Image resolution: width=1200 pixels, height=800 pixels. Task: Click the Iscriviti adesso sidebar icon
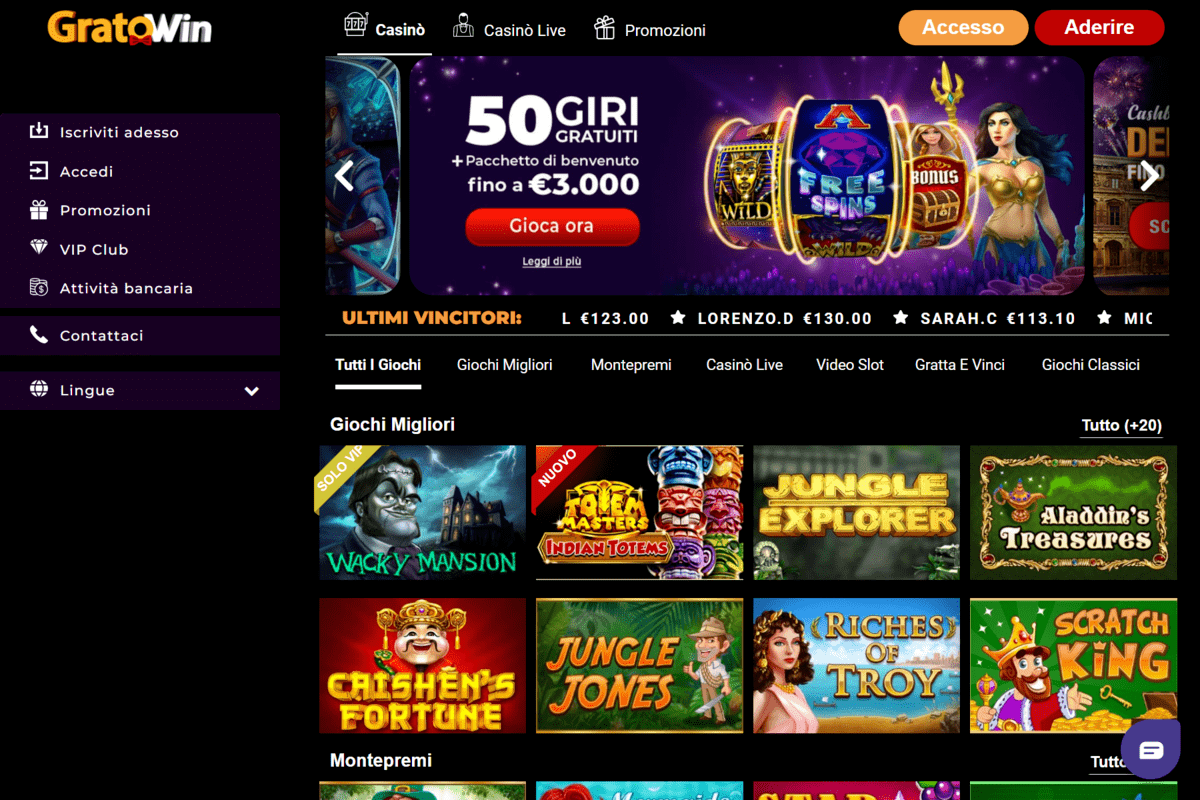[x=39, y=131]
